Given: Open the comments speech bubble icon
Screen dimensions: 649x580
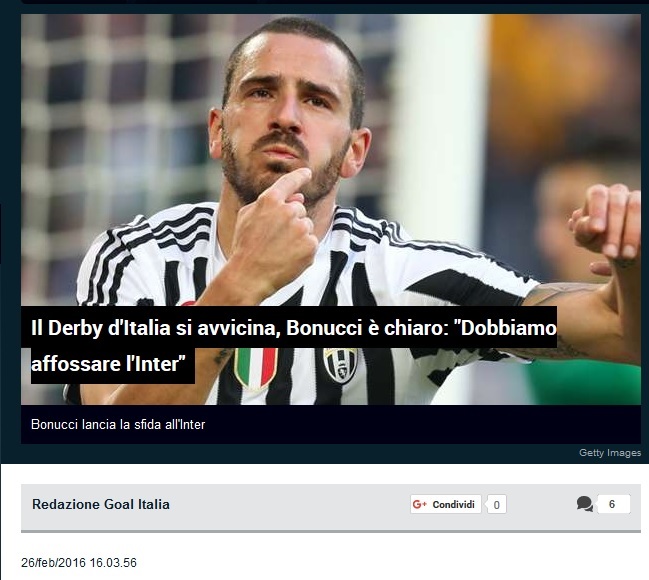Looking at the screenshot, I should (x=584, y=504).
